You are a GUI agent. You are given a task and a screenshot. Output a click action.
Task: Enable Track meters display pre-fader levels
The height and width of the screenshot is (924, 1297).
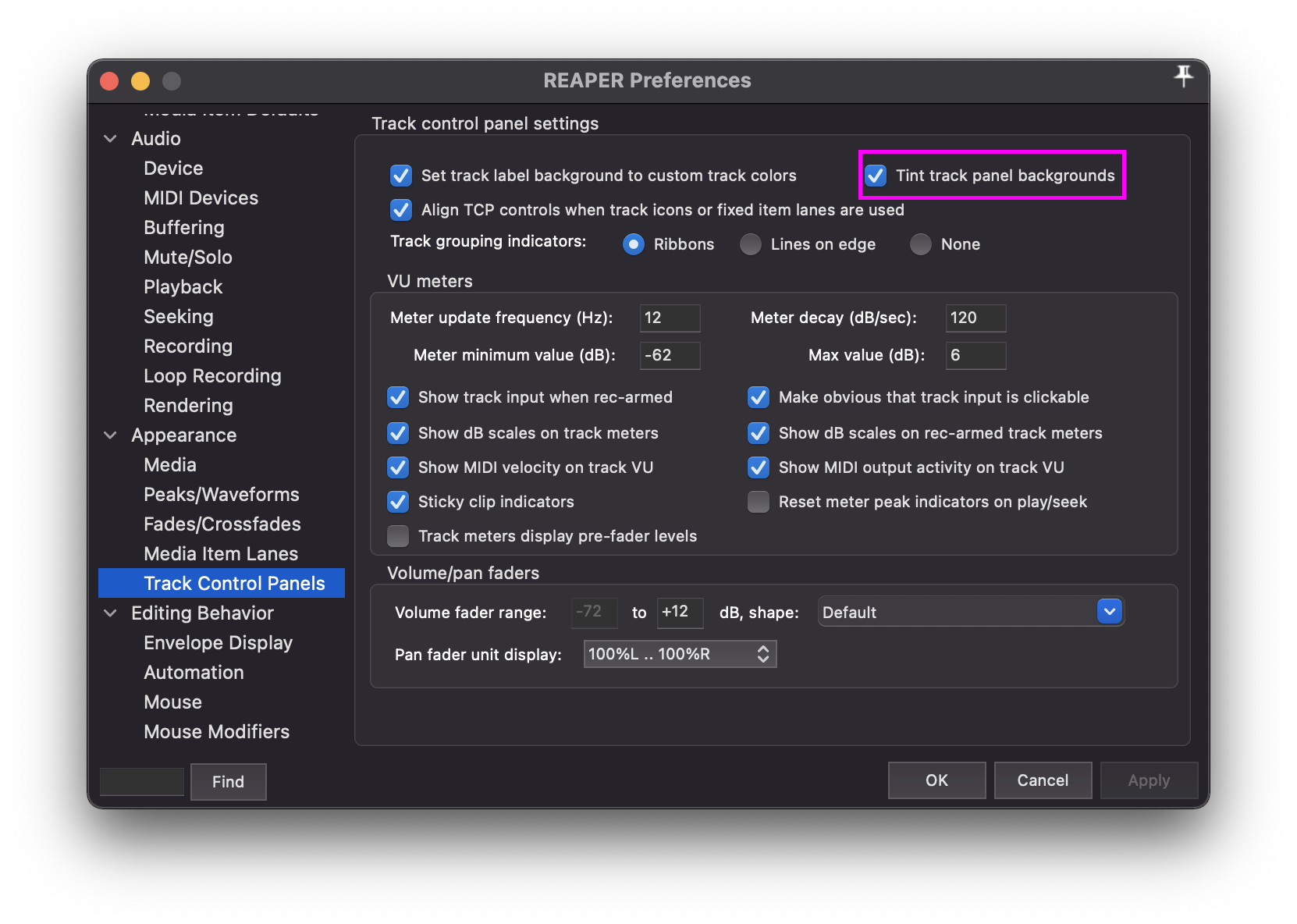click(x=398, y=536)
